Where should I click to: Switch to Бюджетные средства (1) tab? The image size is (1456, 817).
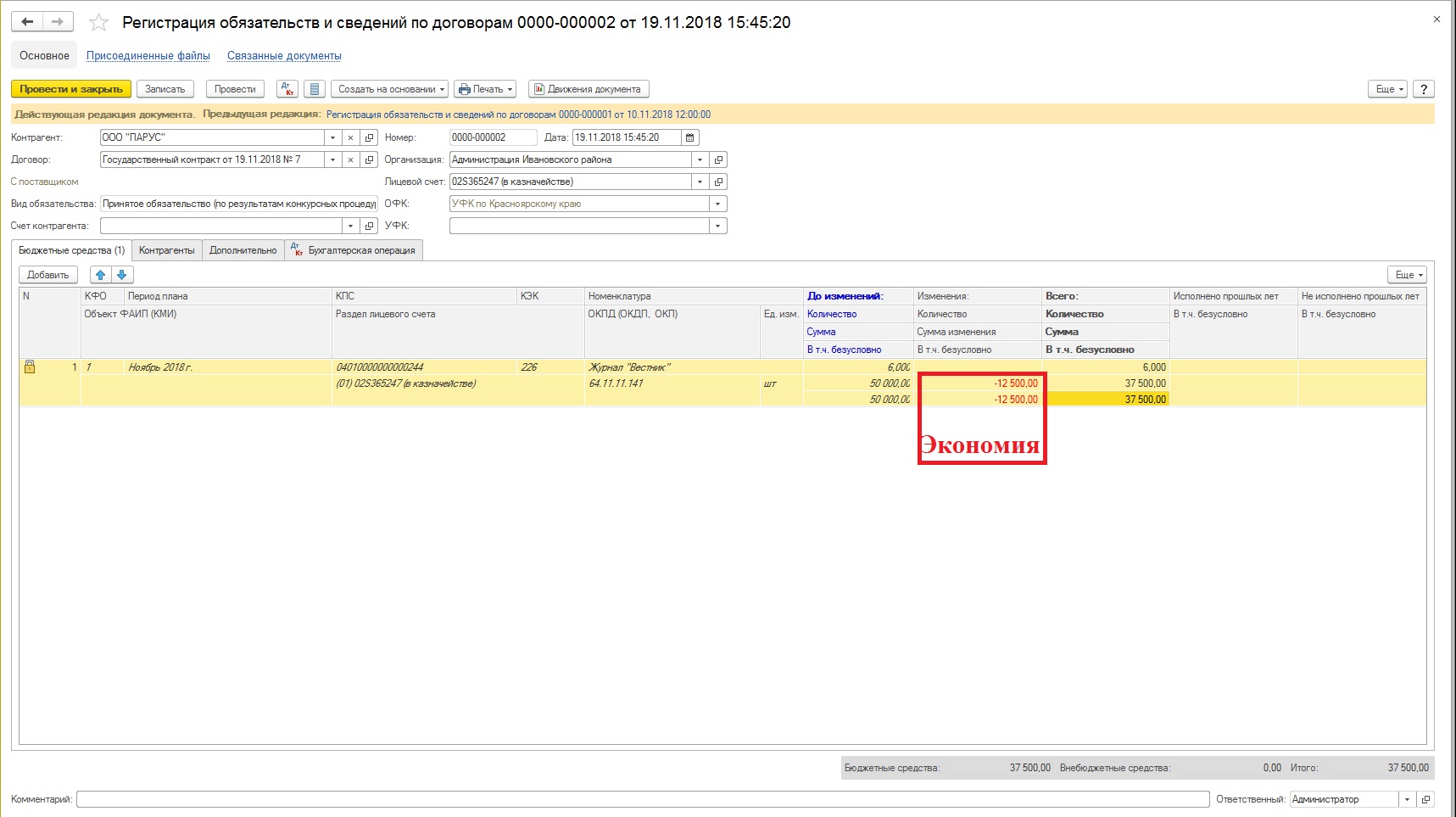(x=71, y=250)
